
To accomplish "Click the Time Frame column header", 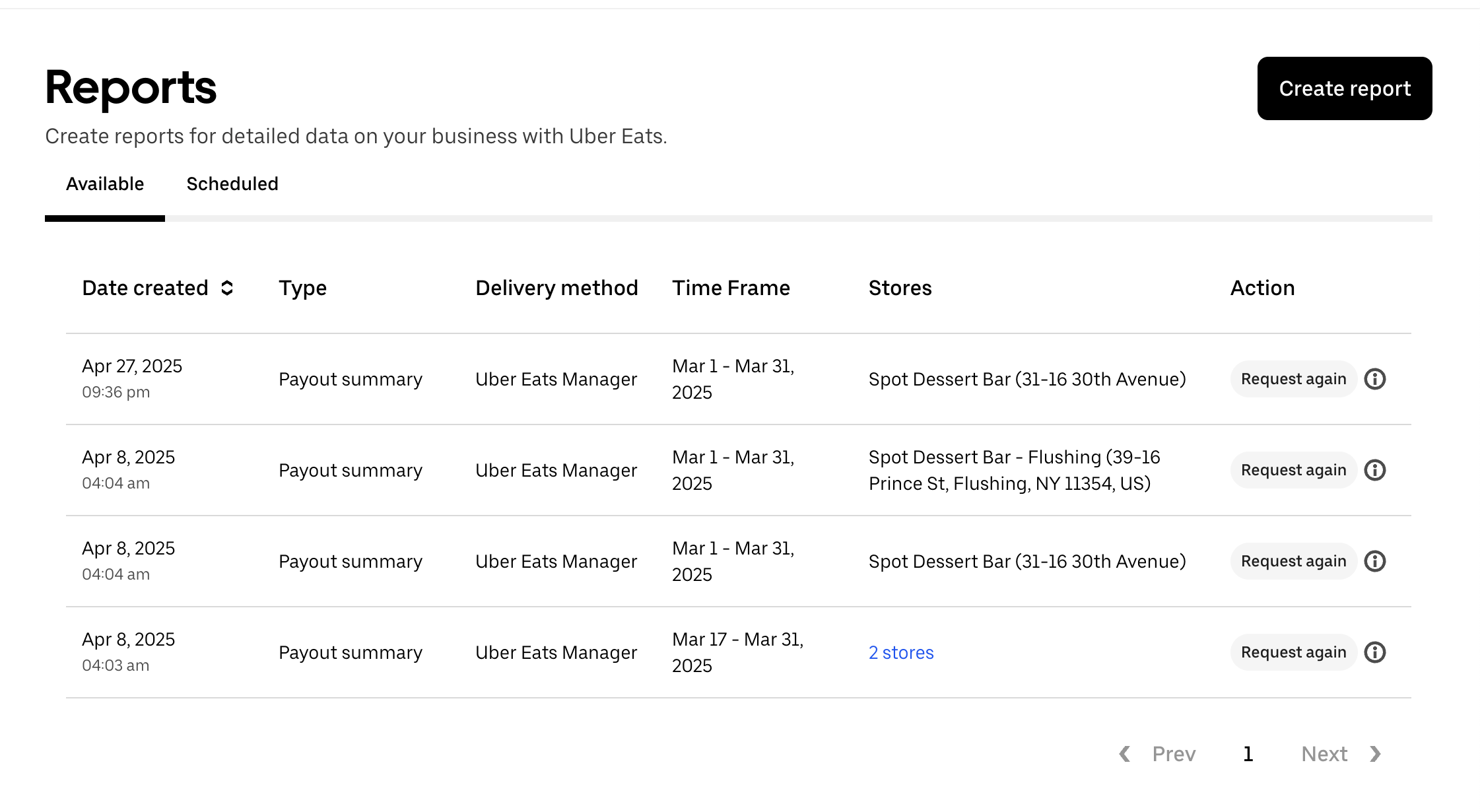I will point(731,288).
